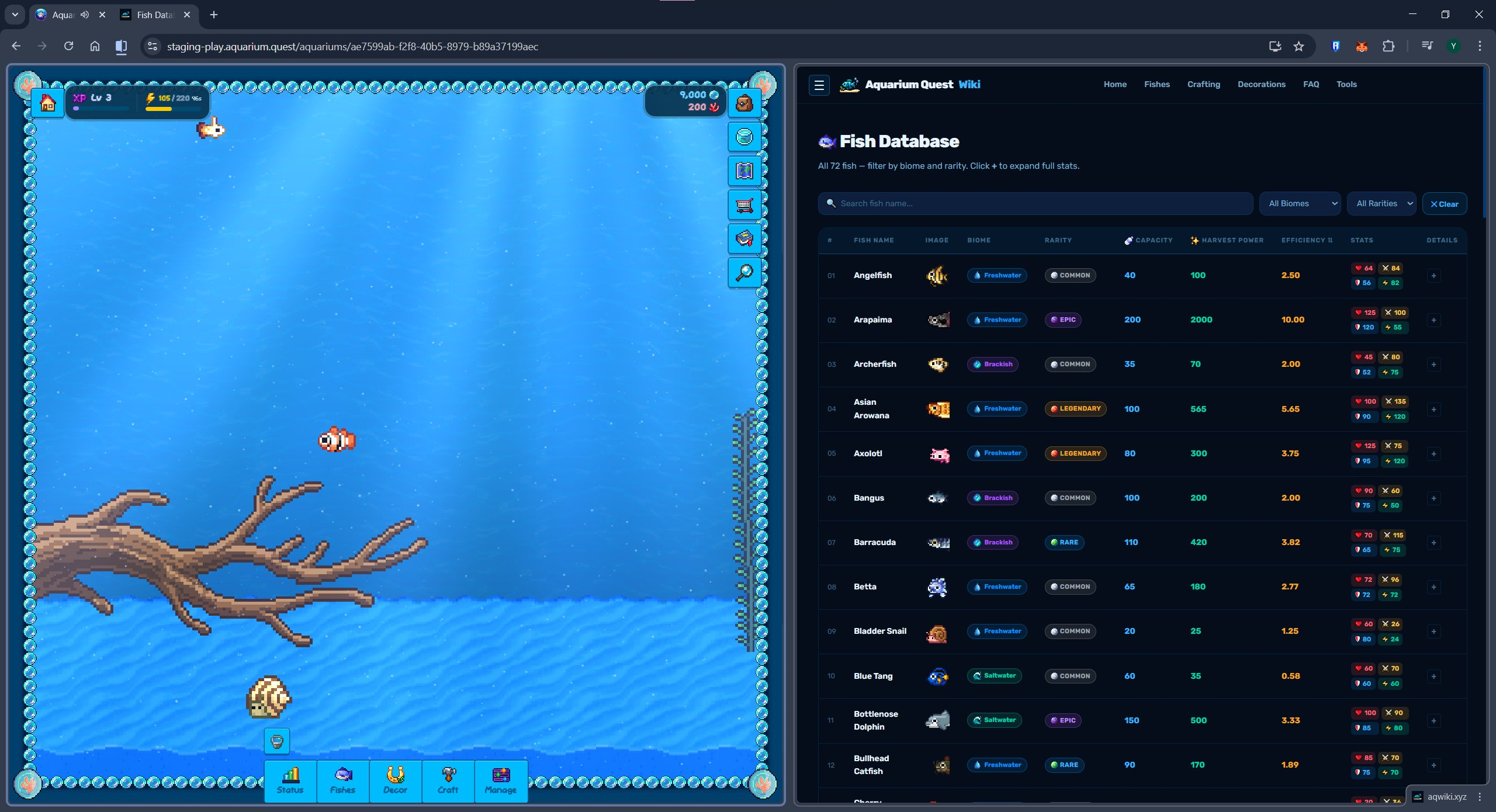Image resolution: width=1496 pixels, height=812 pixels.
Task: Open the Tools wiki nav link
Action: [1346, 85]
